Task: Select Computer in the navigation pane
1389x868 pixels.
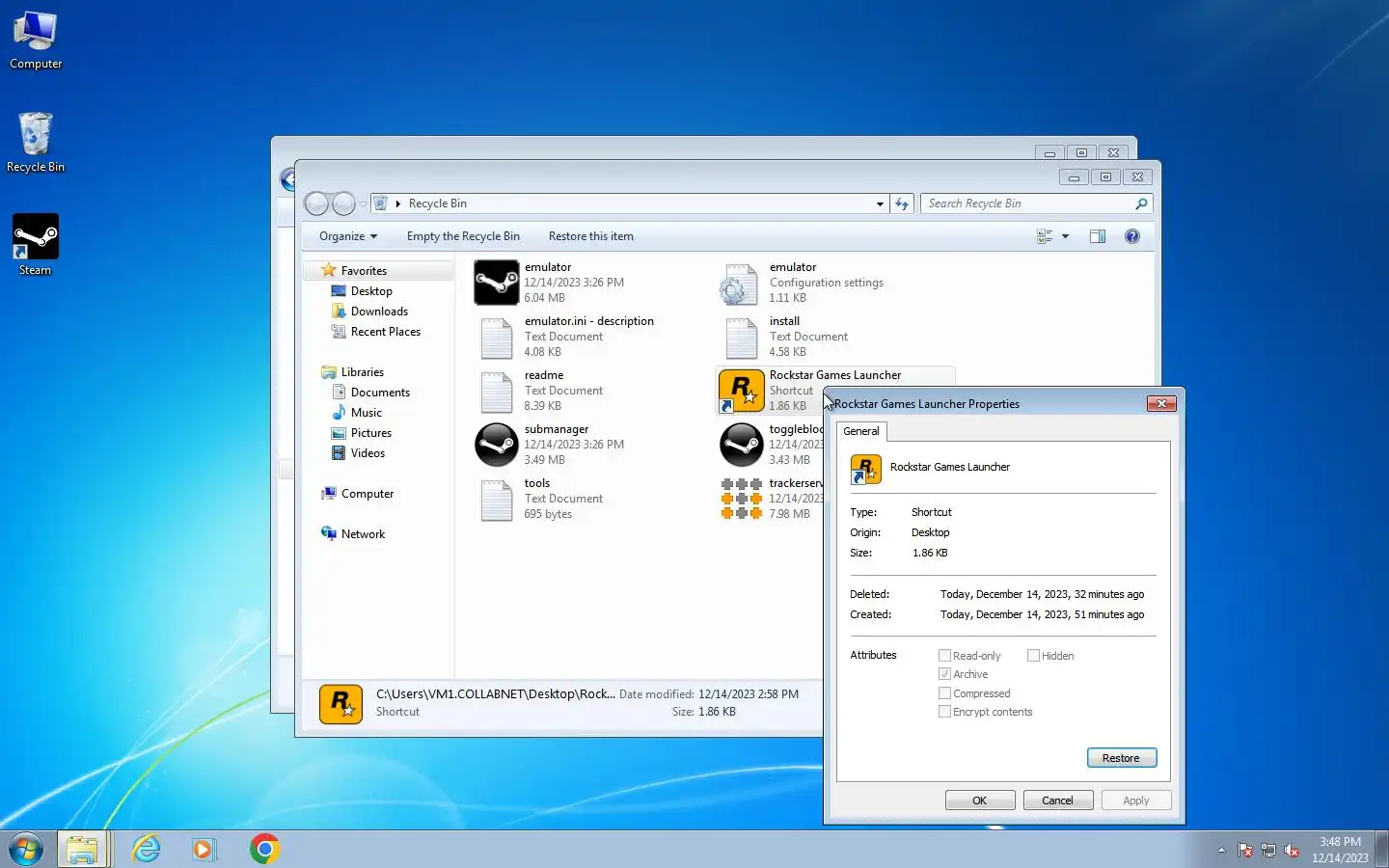Action: coord(368,494)
